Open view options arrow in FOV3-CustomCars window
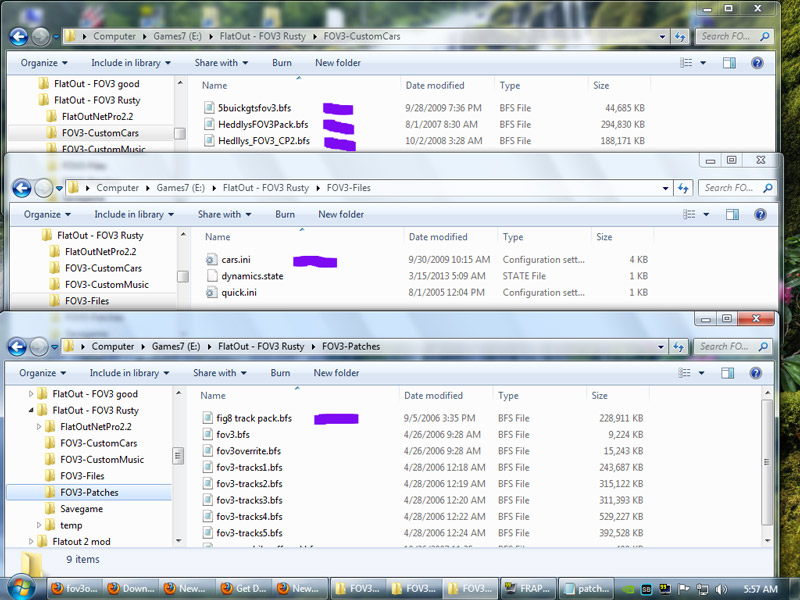This screenshot has height=600, width=800. (703, 63)
